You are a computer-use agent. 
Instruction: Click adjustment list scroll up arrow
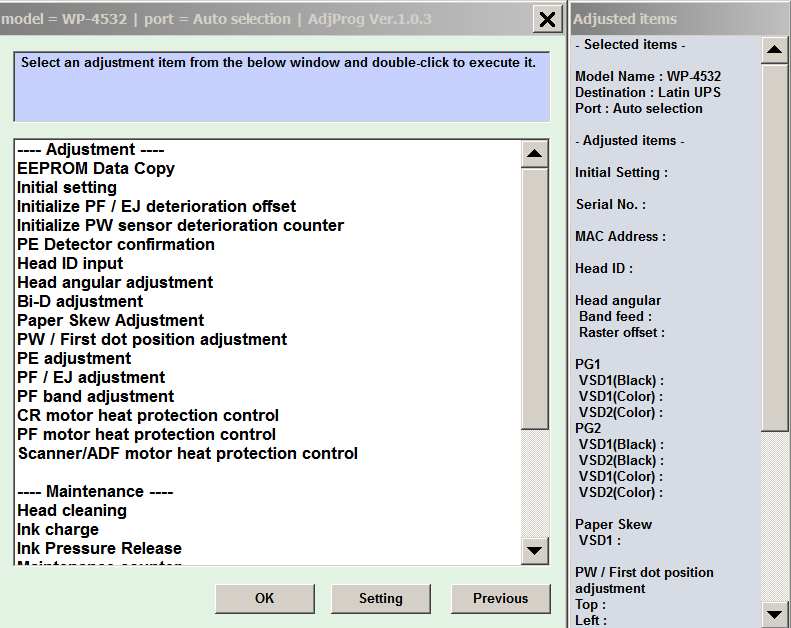pos(535,153)
